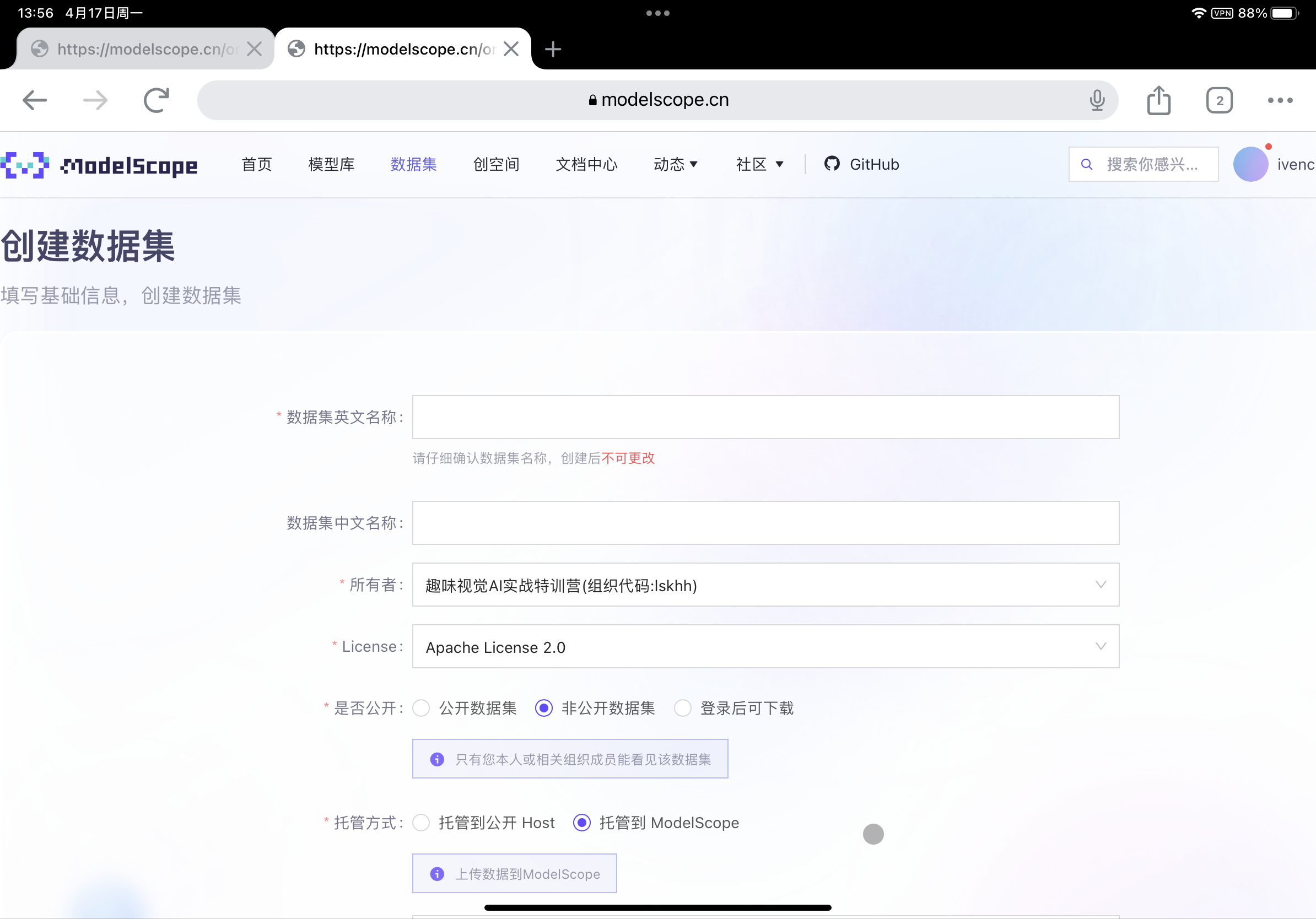1316x919 pixels.
Task: Switch to the 模型库 navigation tab
Action: (x=331, y=164)
